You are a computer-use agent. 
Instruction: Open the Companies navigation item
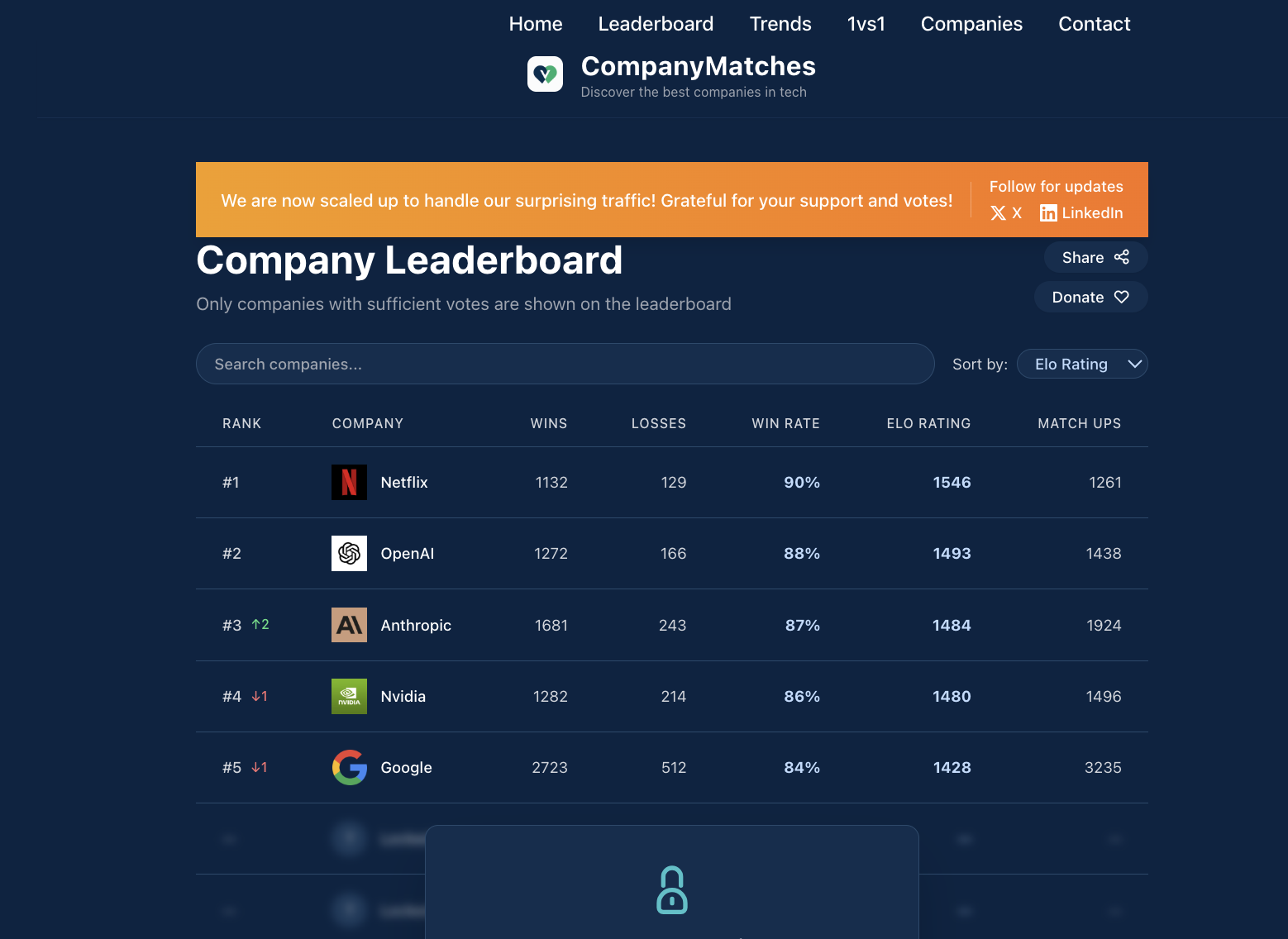click(x=971, y=24)
